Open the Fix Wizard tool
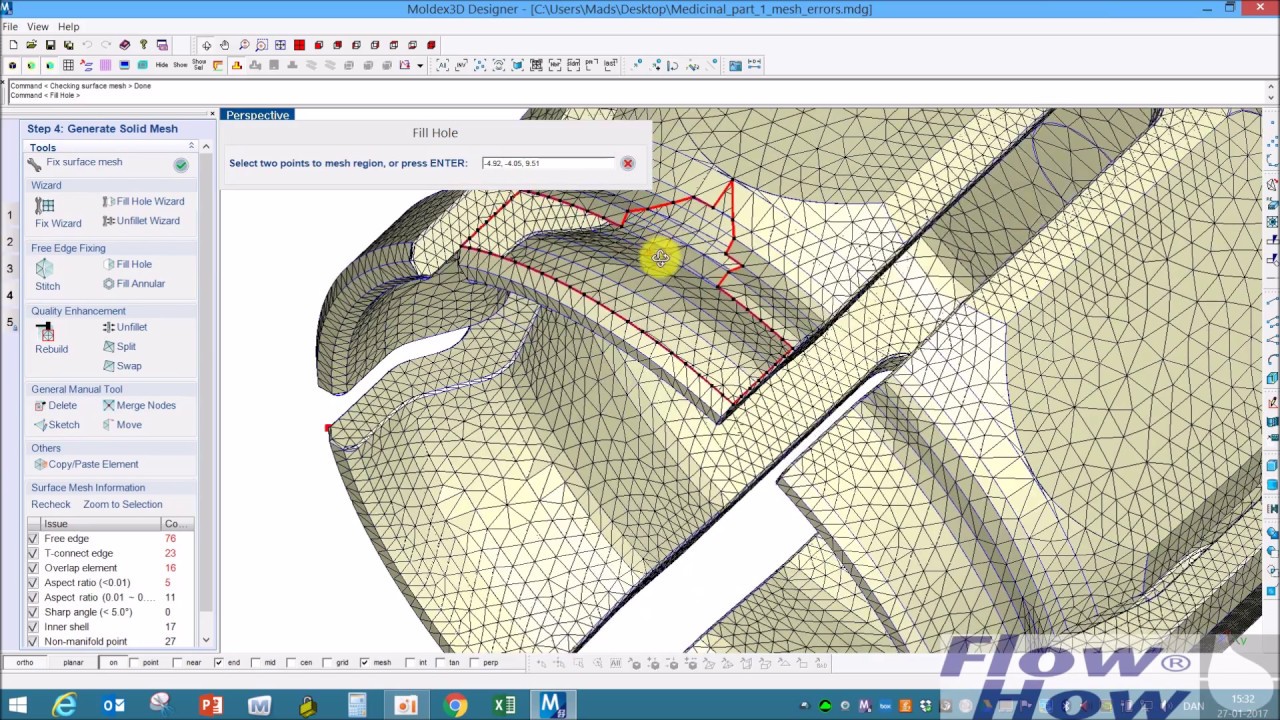Viewport: 1280px width, 720px height. tap(57, 212)
